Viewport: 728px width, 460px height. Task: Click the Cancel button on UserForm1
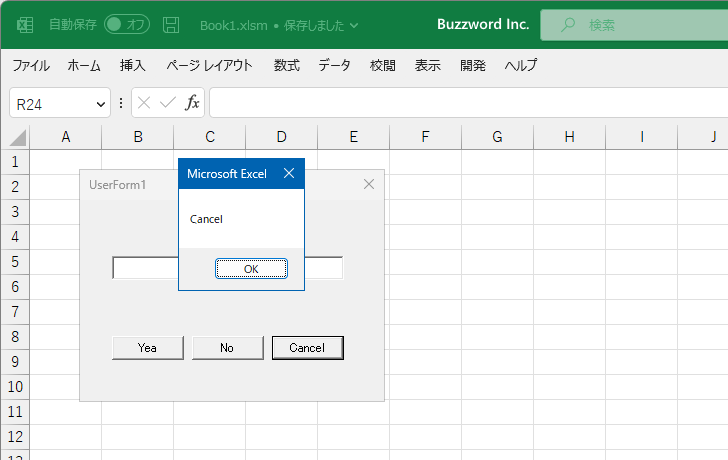point(307,348)
